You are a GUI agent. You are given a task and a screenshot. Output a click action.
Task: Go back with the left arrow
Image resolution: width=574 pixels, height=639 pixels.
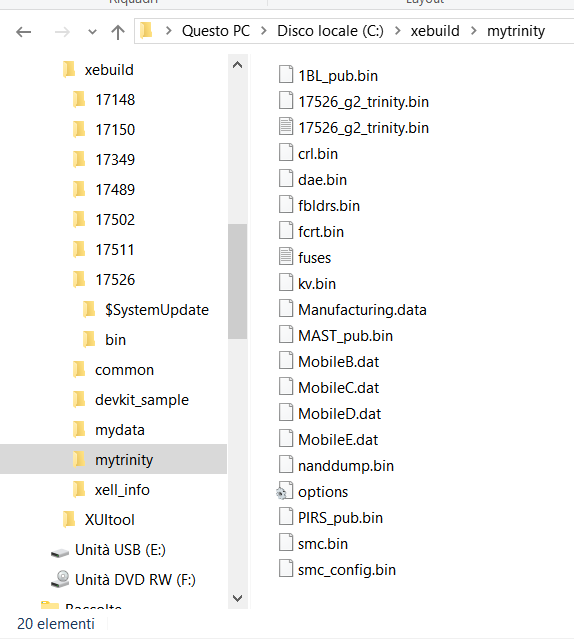[24, 32]
